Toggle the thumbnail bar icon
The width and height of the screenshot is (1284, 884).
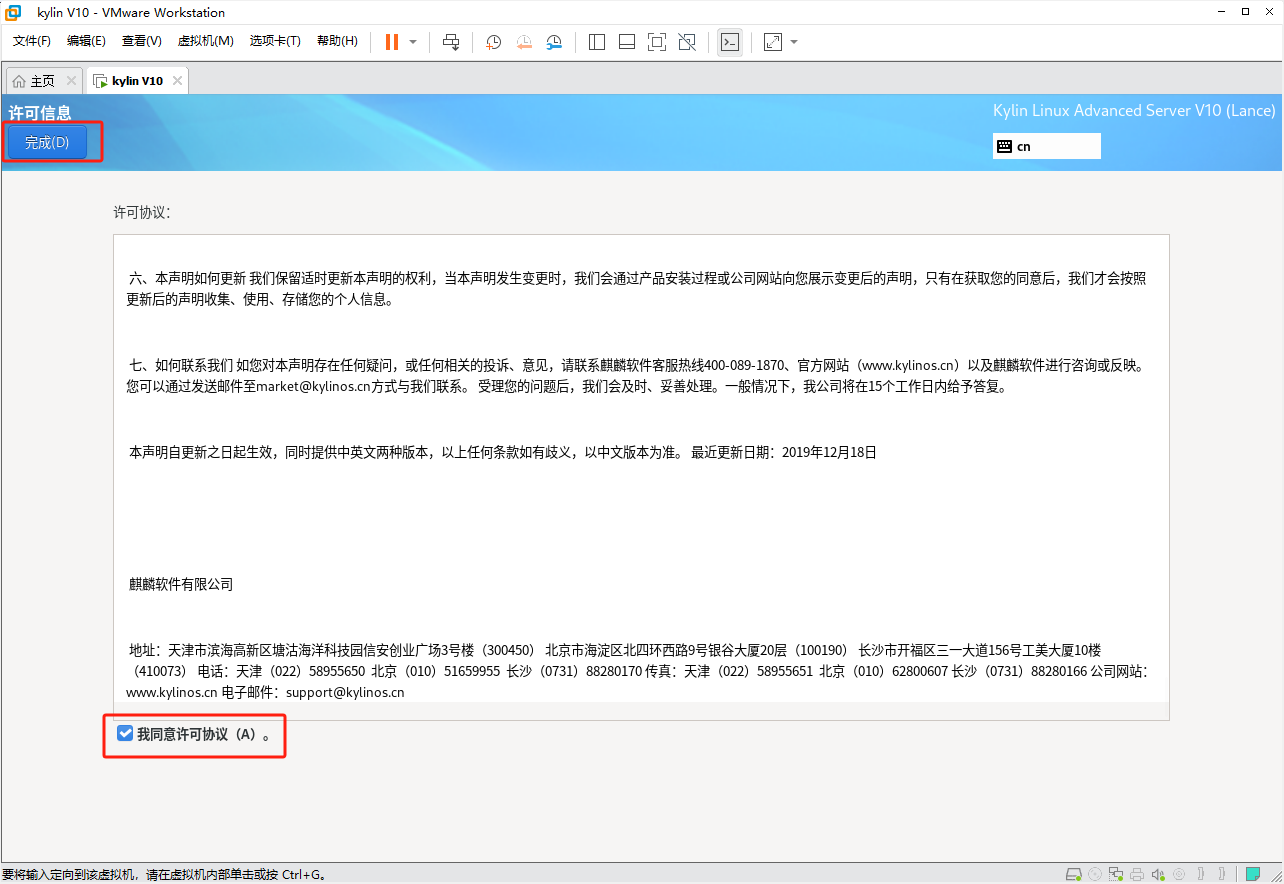[x=627, y=42]
